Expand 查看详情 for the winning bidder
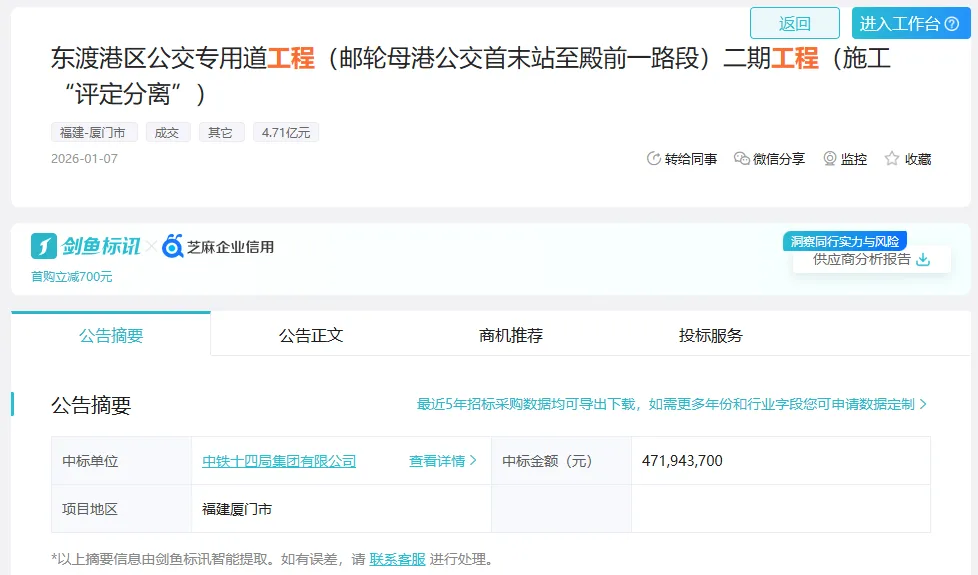Image resolution: width=978 pixels, height=575 pixels. click(442, 461)
